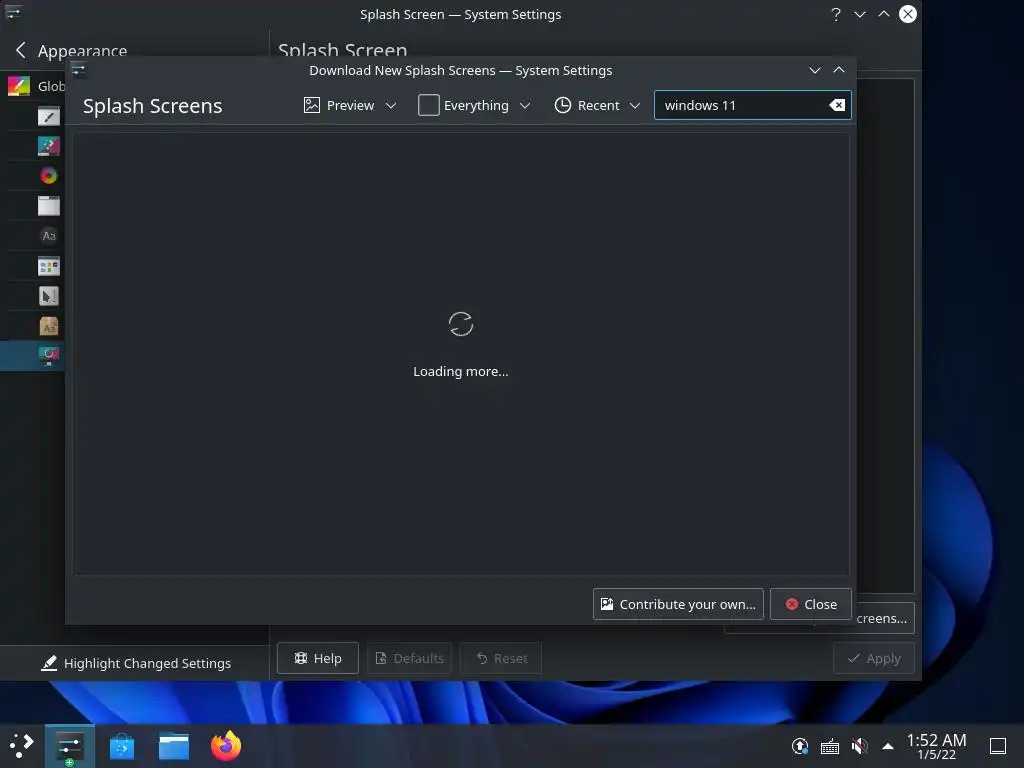1024x768 pixels.
Task: Open Window Decorations sidebar item
Action: pyautogui.click(x=48, y=206)
